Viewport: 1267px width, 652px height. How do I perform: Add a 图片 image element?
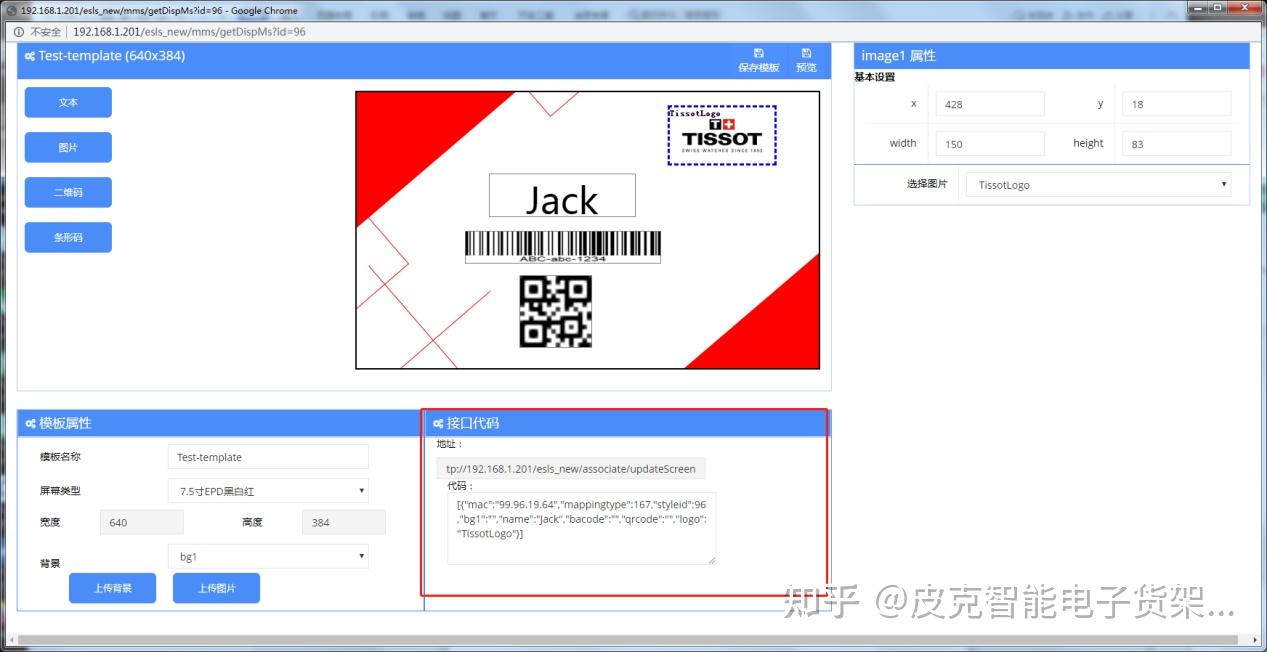coord(68,147)
